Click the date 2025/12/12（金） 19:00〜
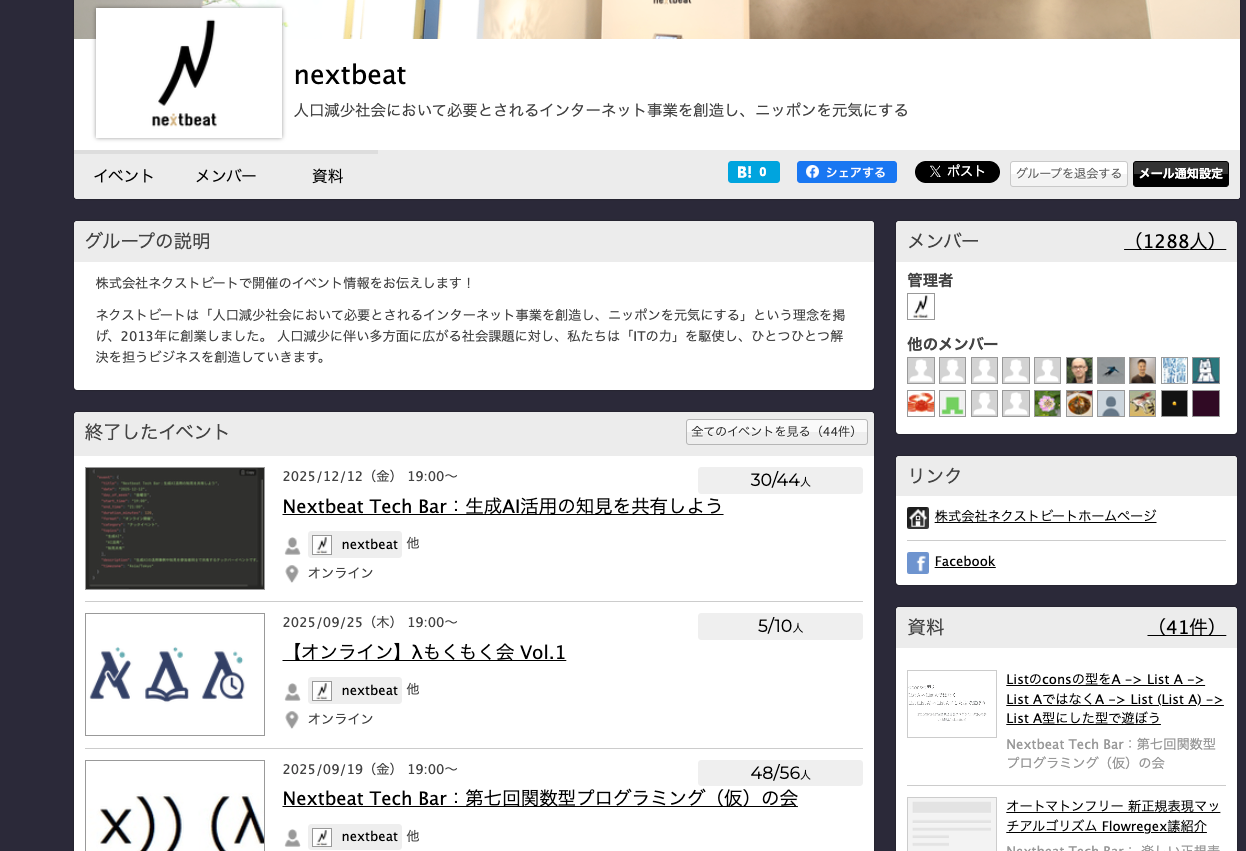 pos(370,476)
